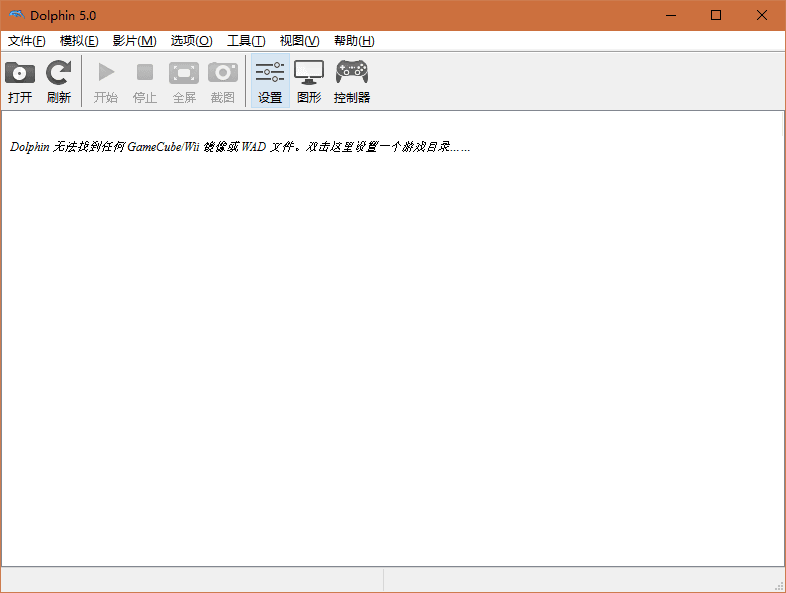Click the window resize grip in status bar
The width and height of the screenshot is (786, 593).
click(x=779, y=586)
